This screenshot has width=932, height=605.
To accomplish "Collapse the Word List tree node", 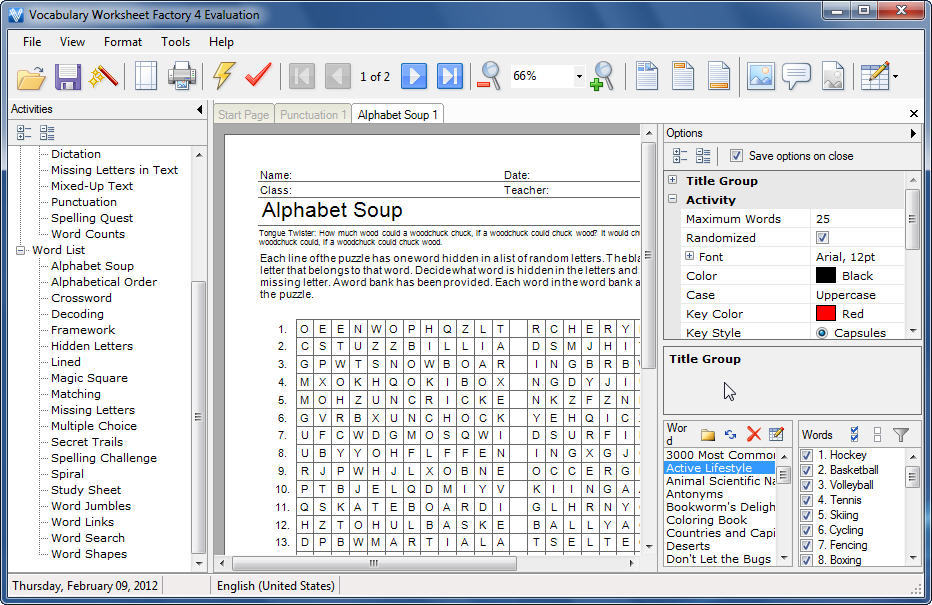I will tap(20, 250).
